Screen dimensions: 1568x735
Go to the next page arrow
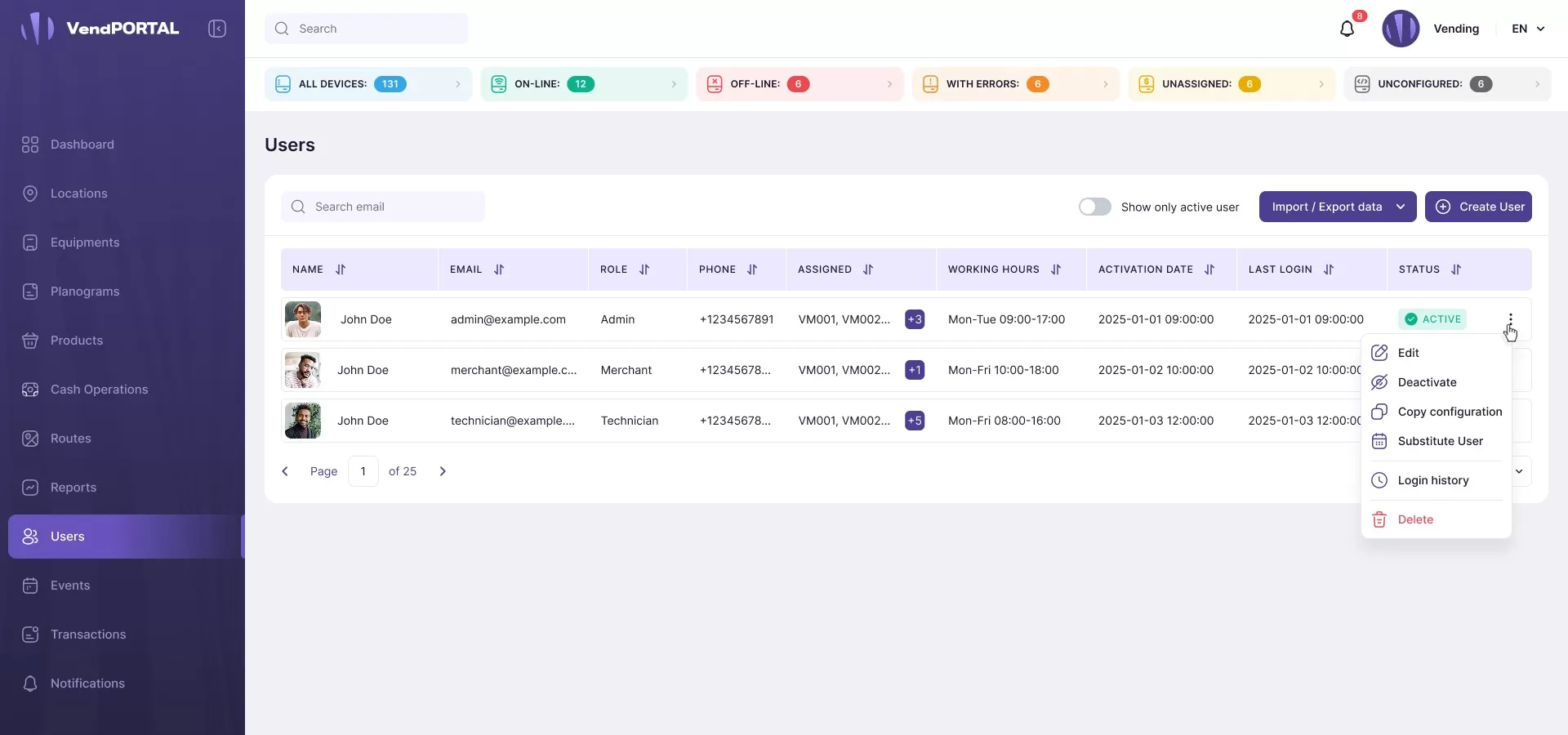click(443, 471)
